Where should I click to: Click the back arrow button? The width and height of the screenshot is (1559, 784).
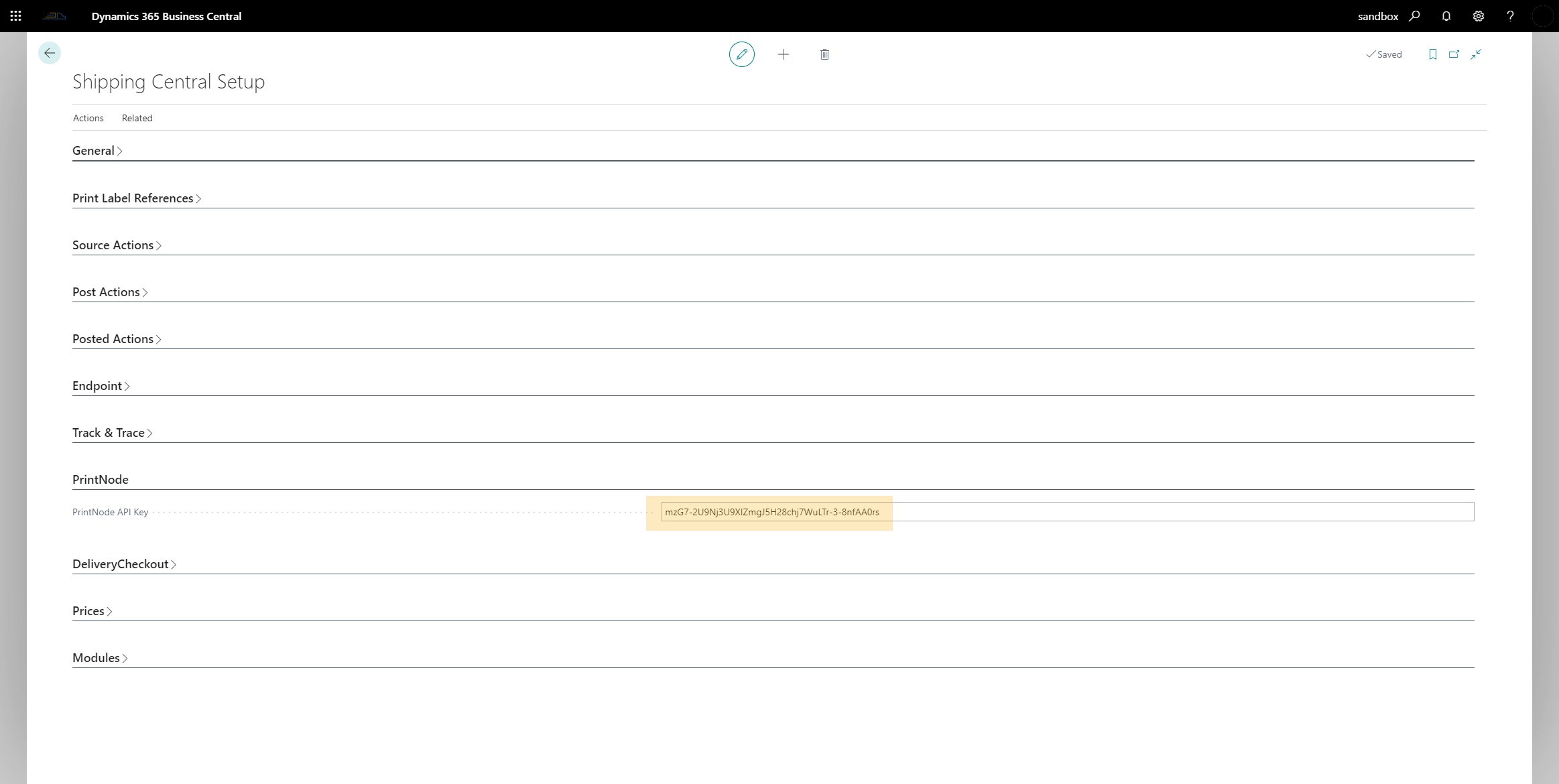[x=50, y=53]
